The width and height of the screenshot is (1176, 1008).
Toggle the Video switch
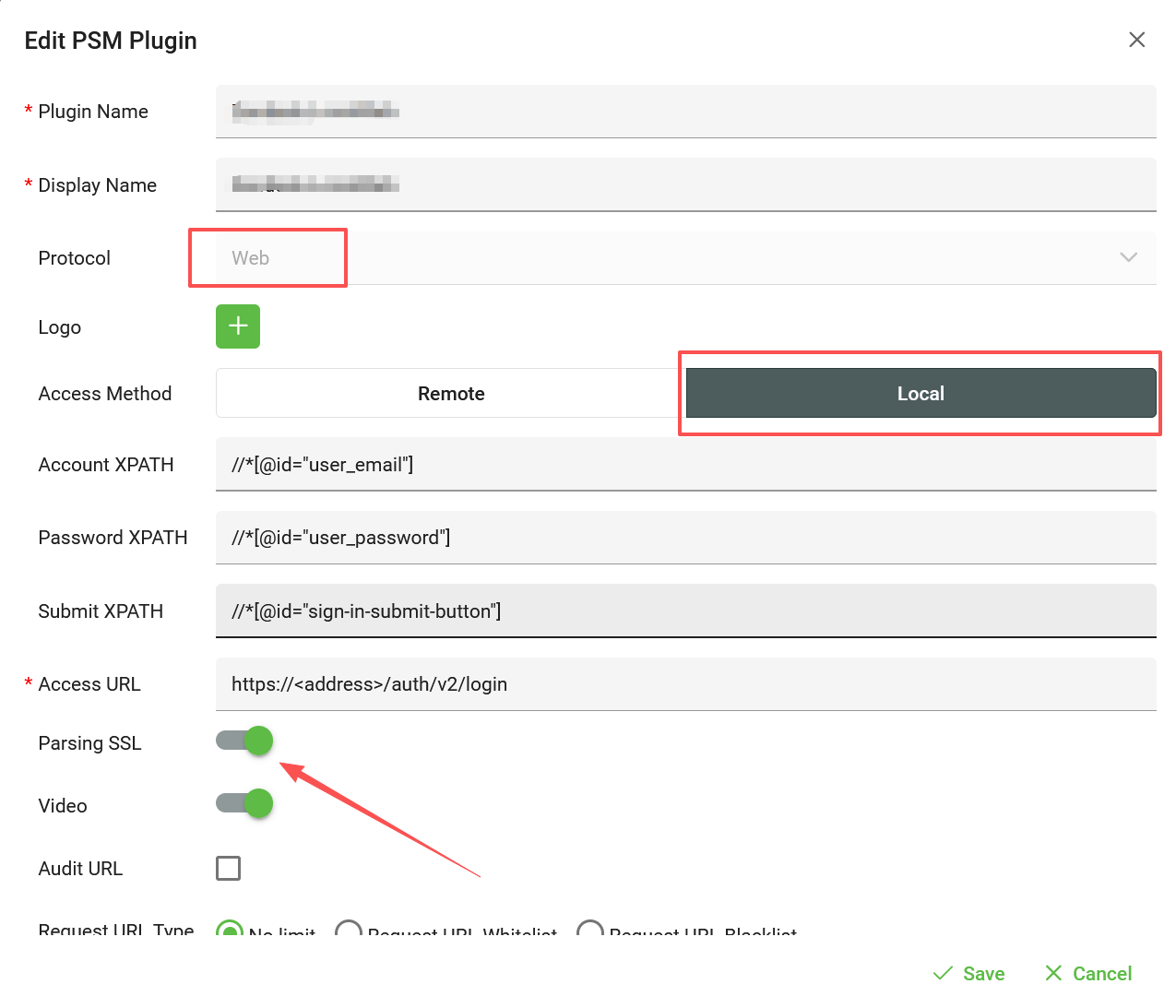pyautogui.click(x=244, y=803)
